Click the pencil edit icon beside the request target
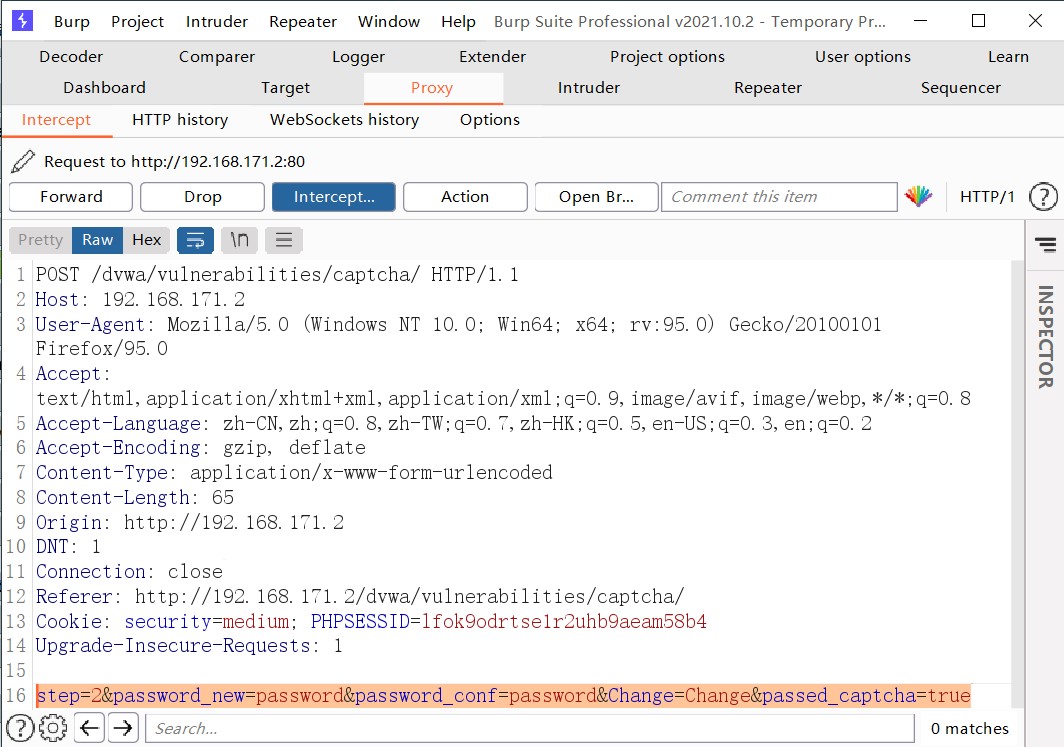 (22, 161)
